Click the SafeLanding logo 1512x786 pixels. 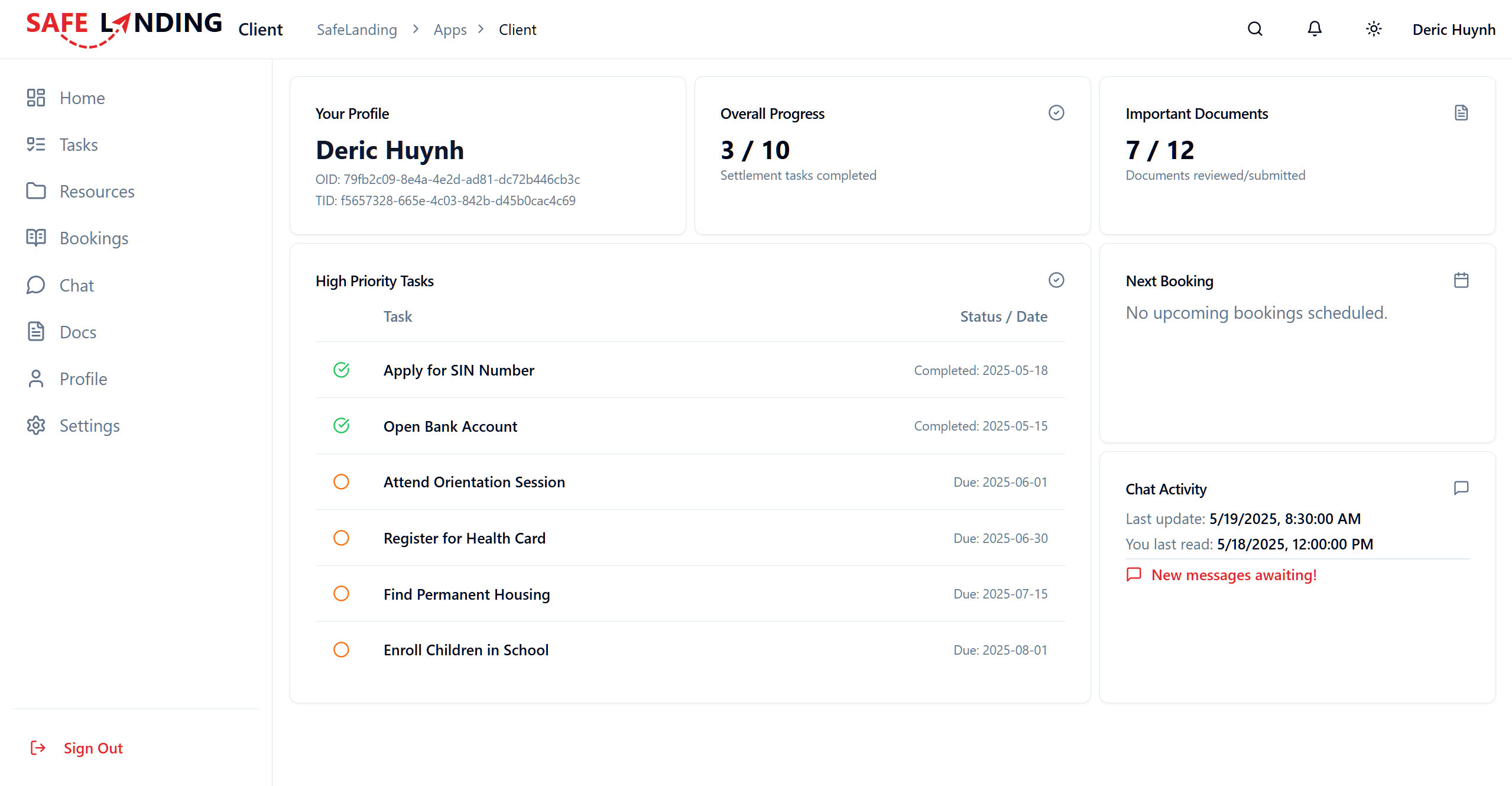click(x=124, y=28)
